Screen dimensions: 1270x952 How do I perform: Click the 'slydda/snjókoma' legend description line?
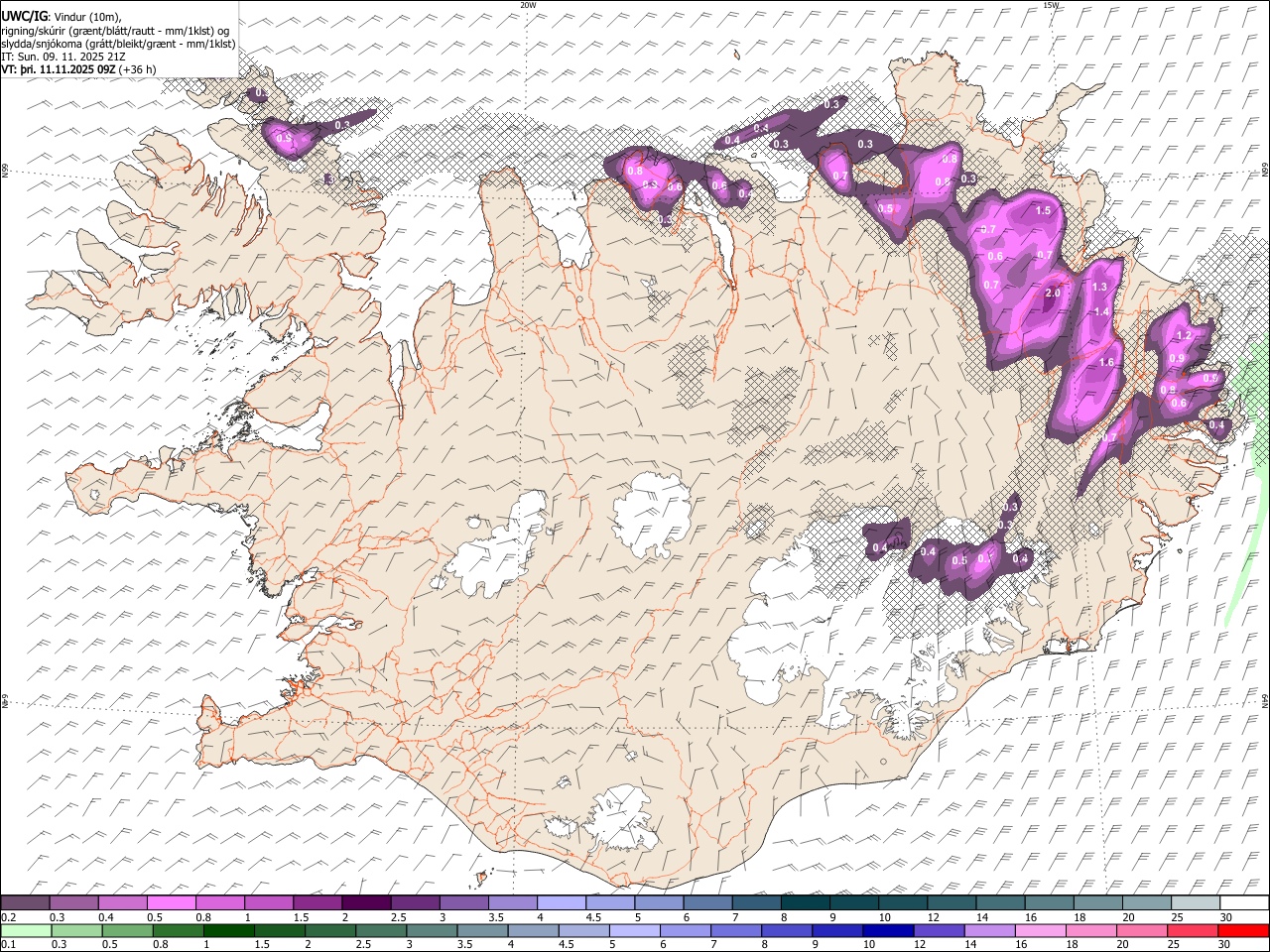pos(118,44)
